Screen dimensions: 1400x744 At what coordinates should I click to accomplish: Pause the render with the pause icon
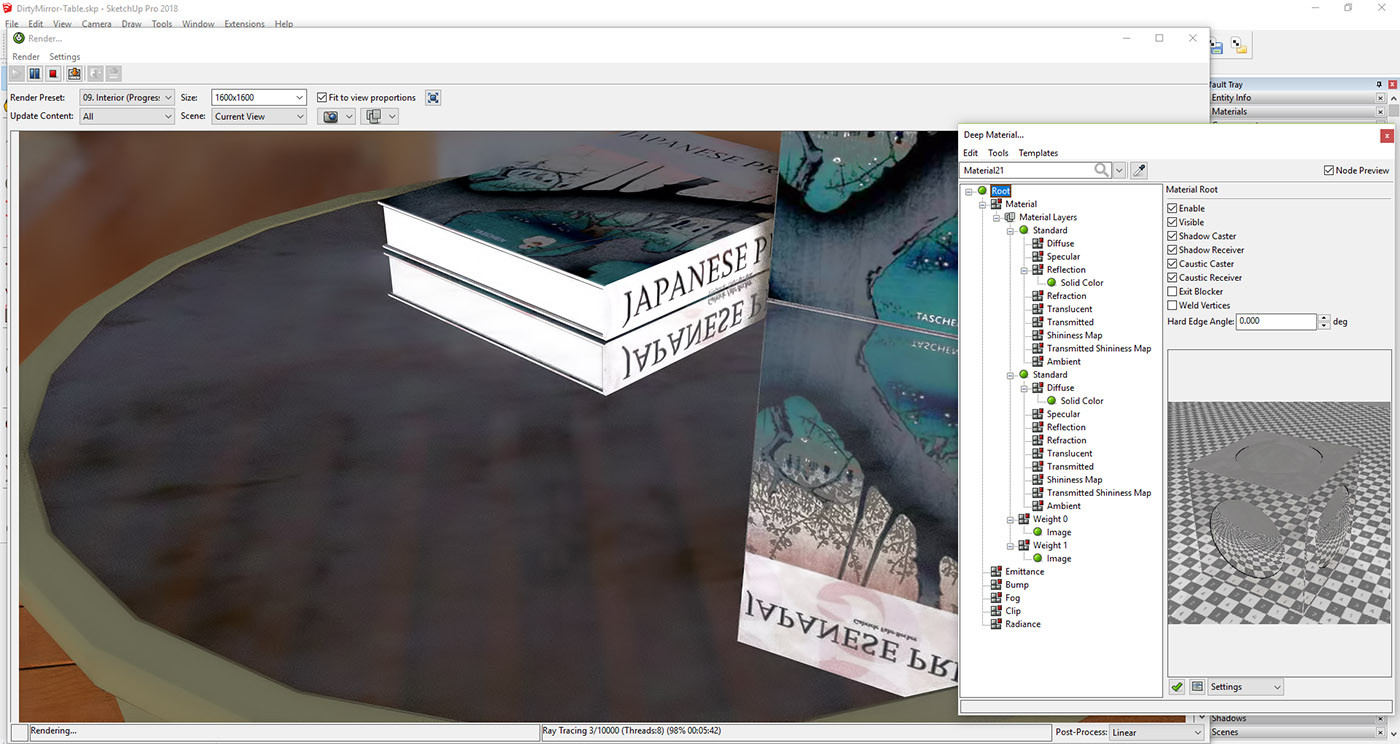(35, 73)
